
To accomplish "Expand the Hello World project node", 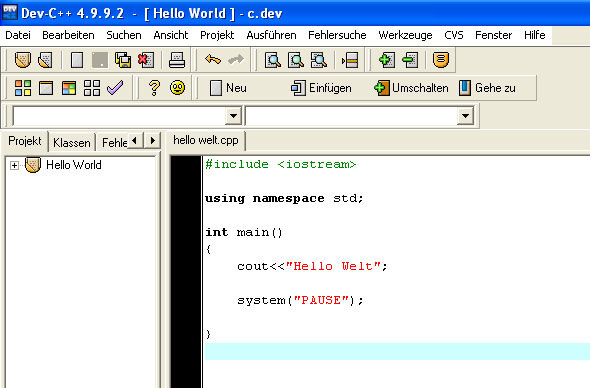I will (x=14, y=165).
